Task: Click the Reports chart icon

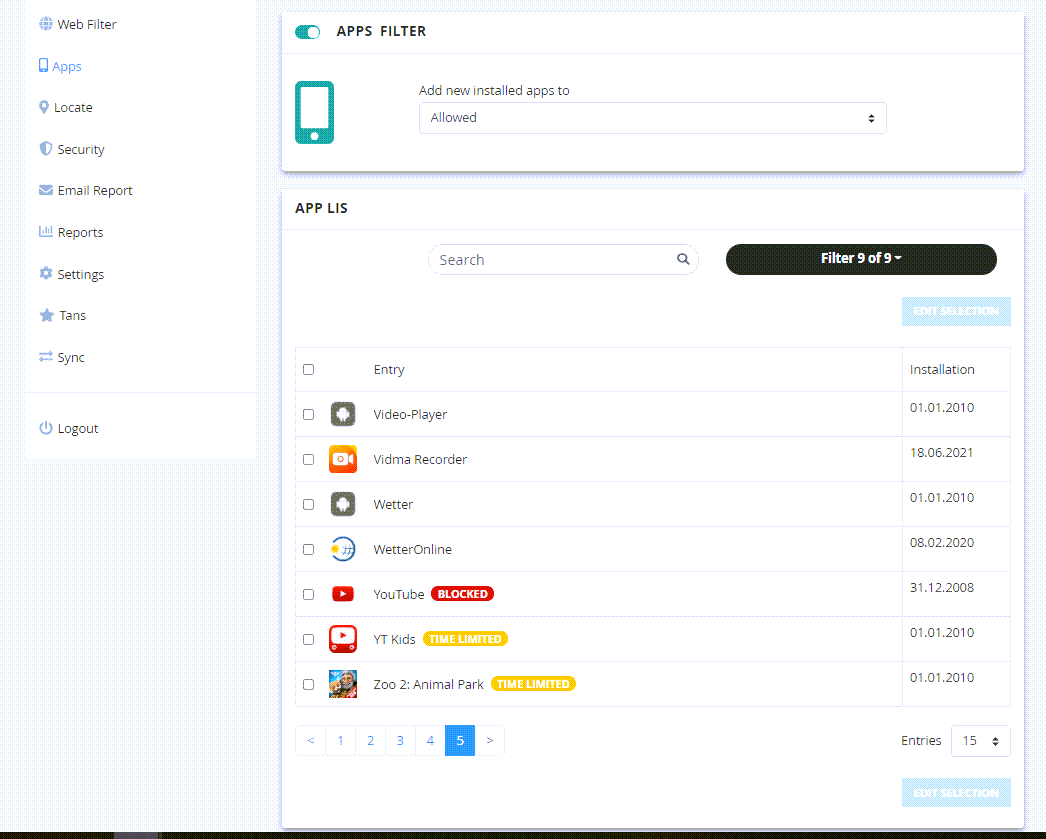Action: pyautogui.click(x=46, y=231)
